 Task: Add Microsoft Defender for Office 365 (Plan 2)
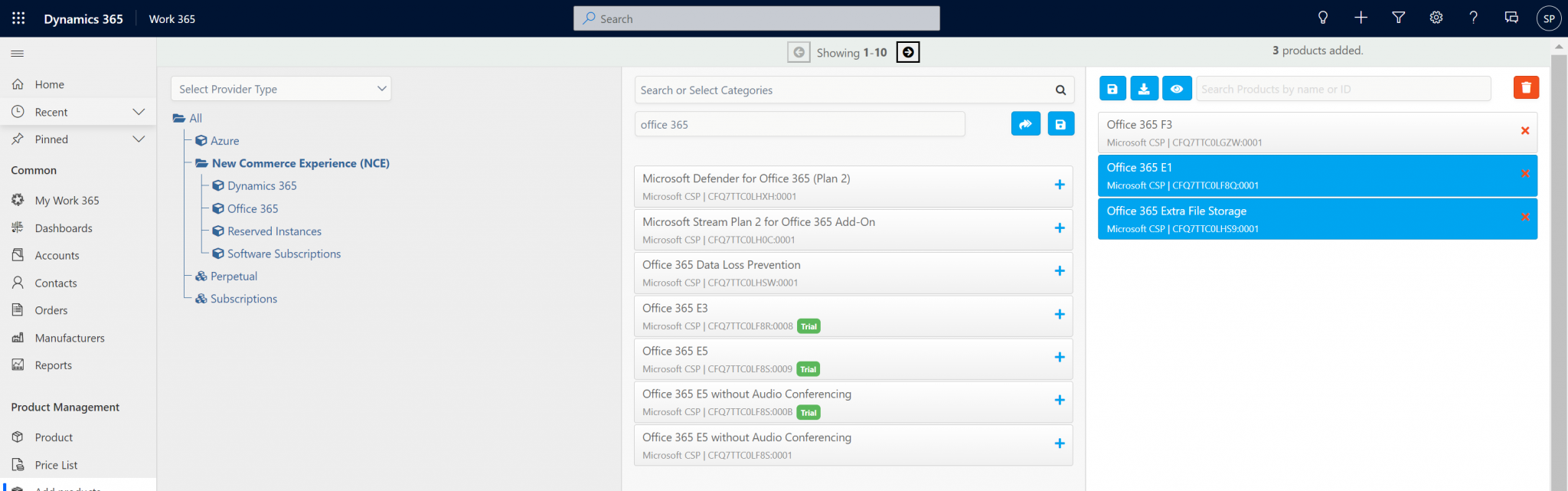[1060, 185]
